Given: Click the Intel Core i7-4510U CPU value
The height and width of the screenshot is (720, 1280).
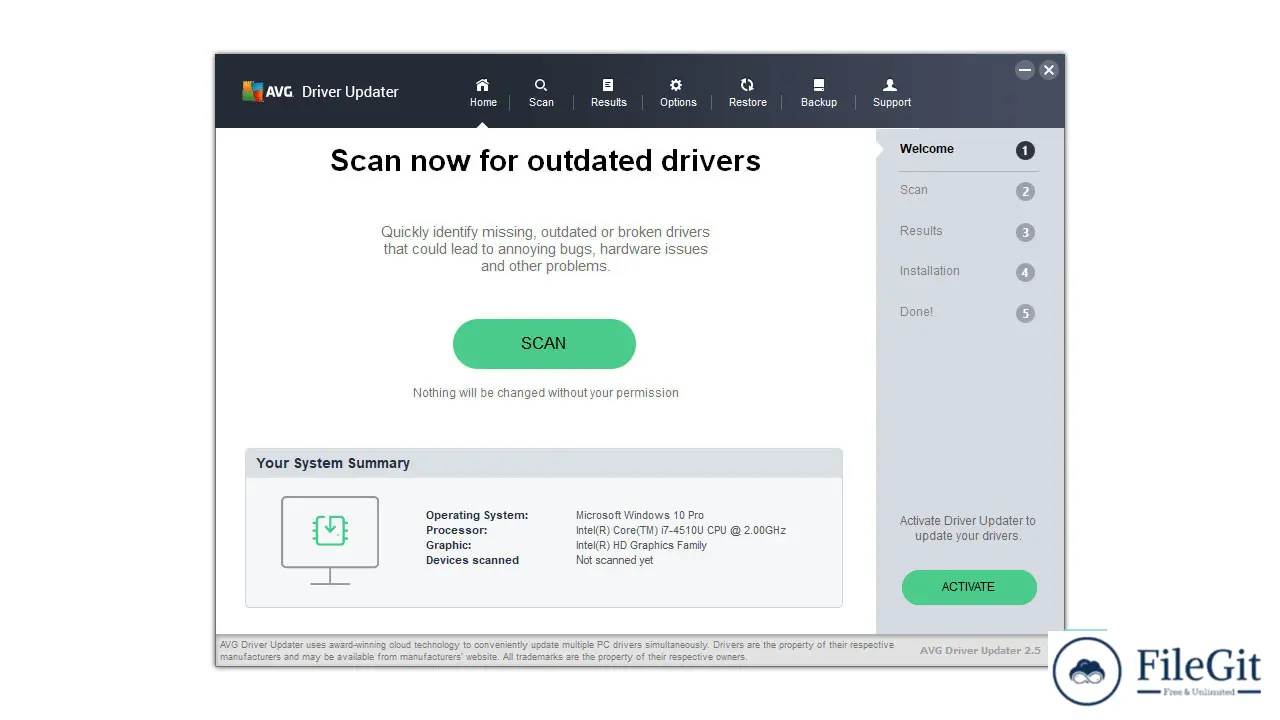Looking at the screenshot, I should coord(681,530).
